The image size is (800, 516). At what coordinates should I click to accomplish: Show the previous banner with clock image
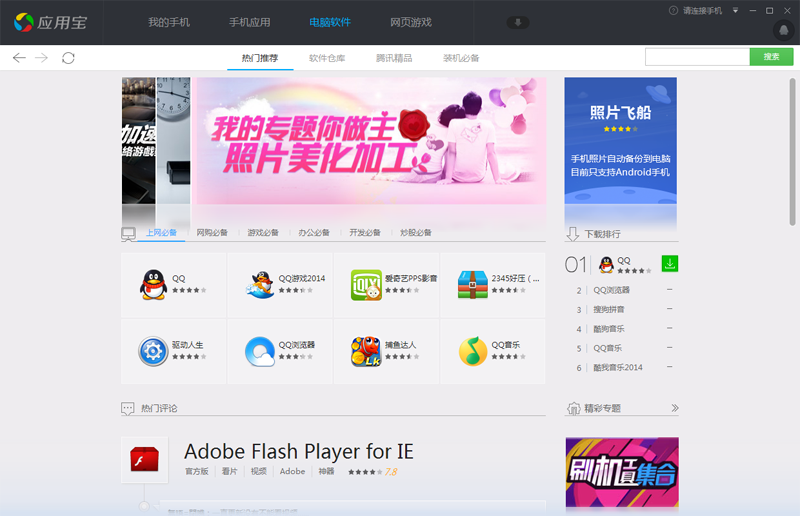(x=173, y=141)
